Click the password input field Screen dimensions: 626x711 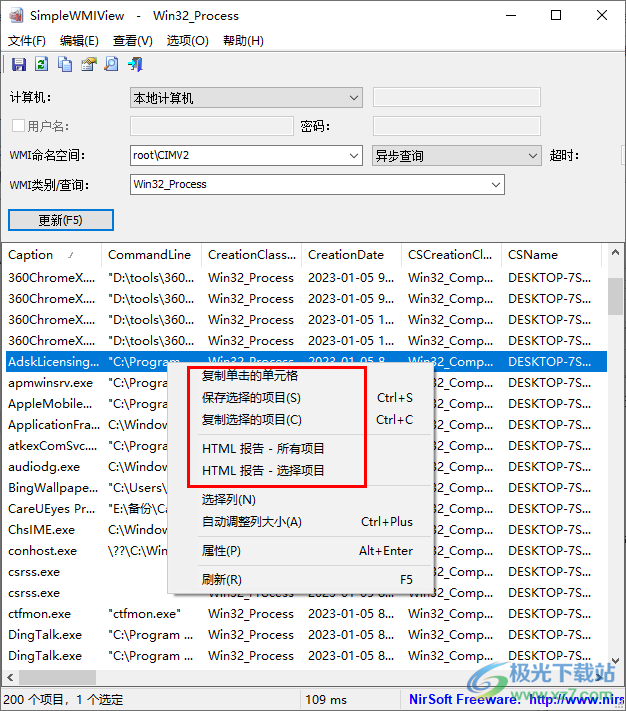(x=457, y=126)
